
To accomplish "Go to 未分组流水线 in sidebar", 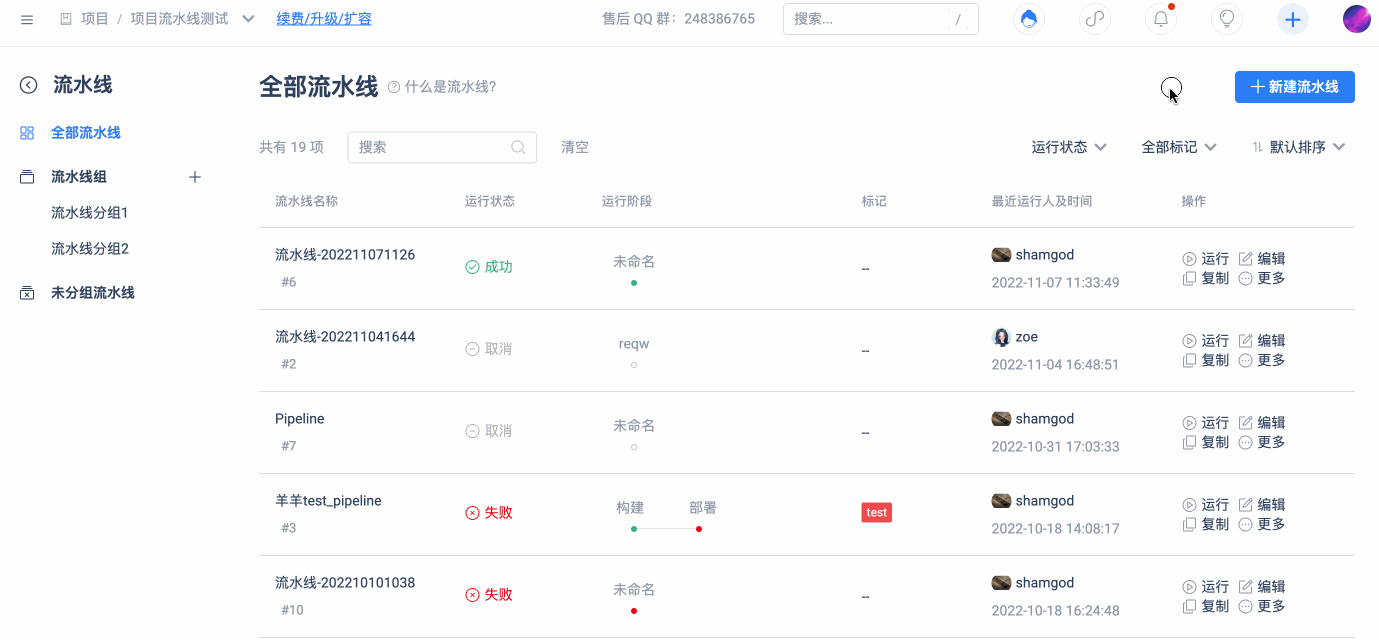I will point(92,293).
